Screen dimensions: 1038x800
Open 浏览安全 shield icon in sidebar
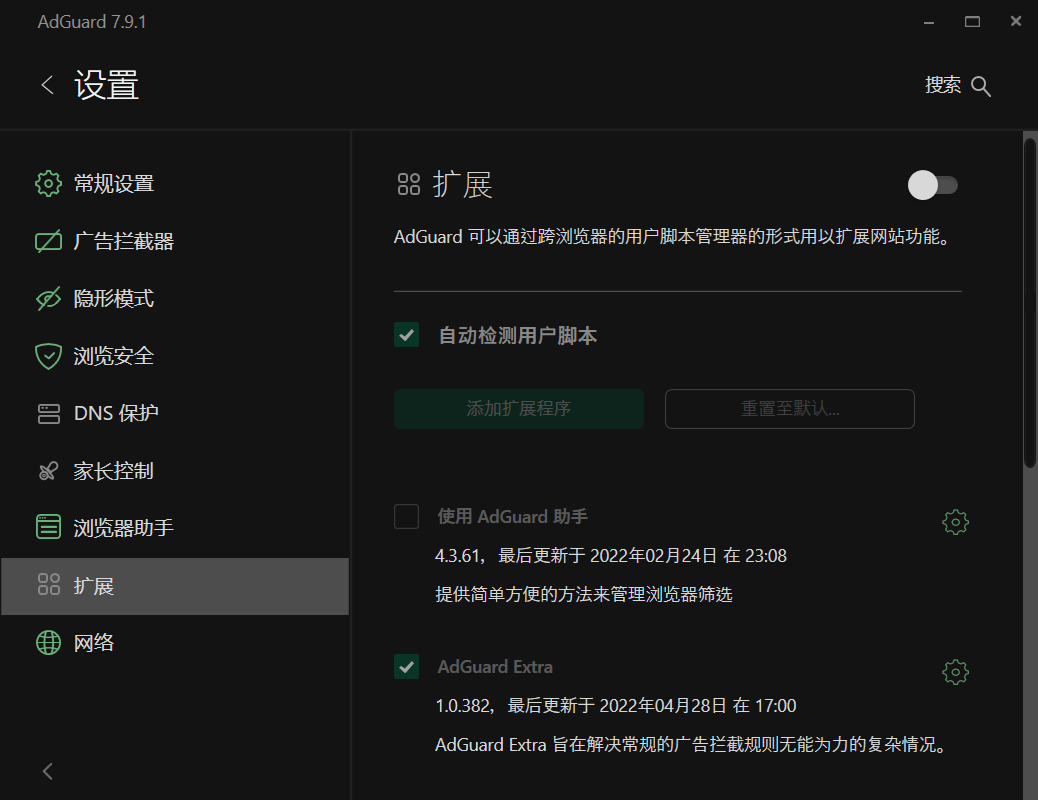(x=48, y=356)
